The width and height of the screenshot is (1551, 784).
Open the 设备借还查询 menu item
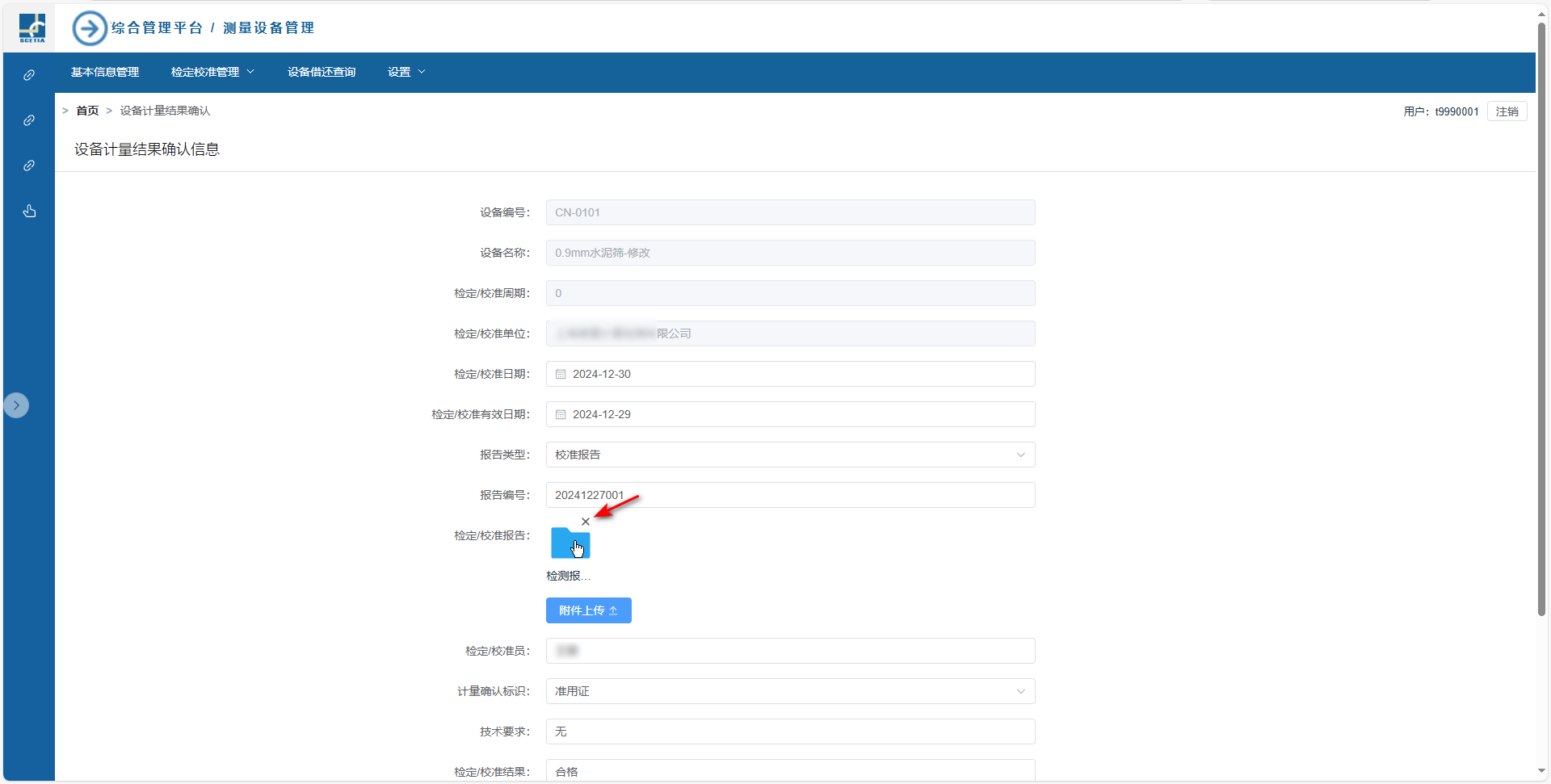(322, 73)
